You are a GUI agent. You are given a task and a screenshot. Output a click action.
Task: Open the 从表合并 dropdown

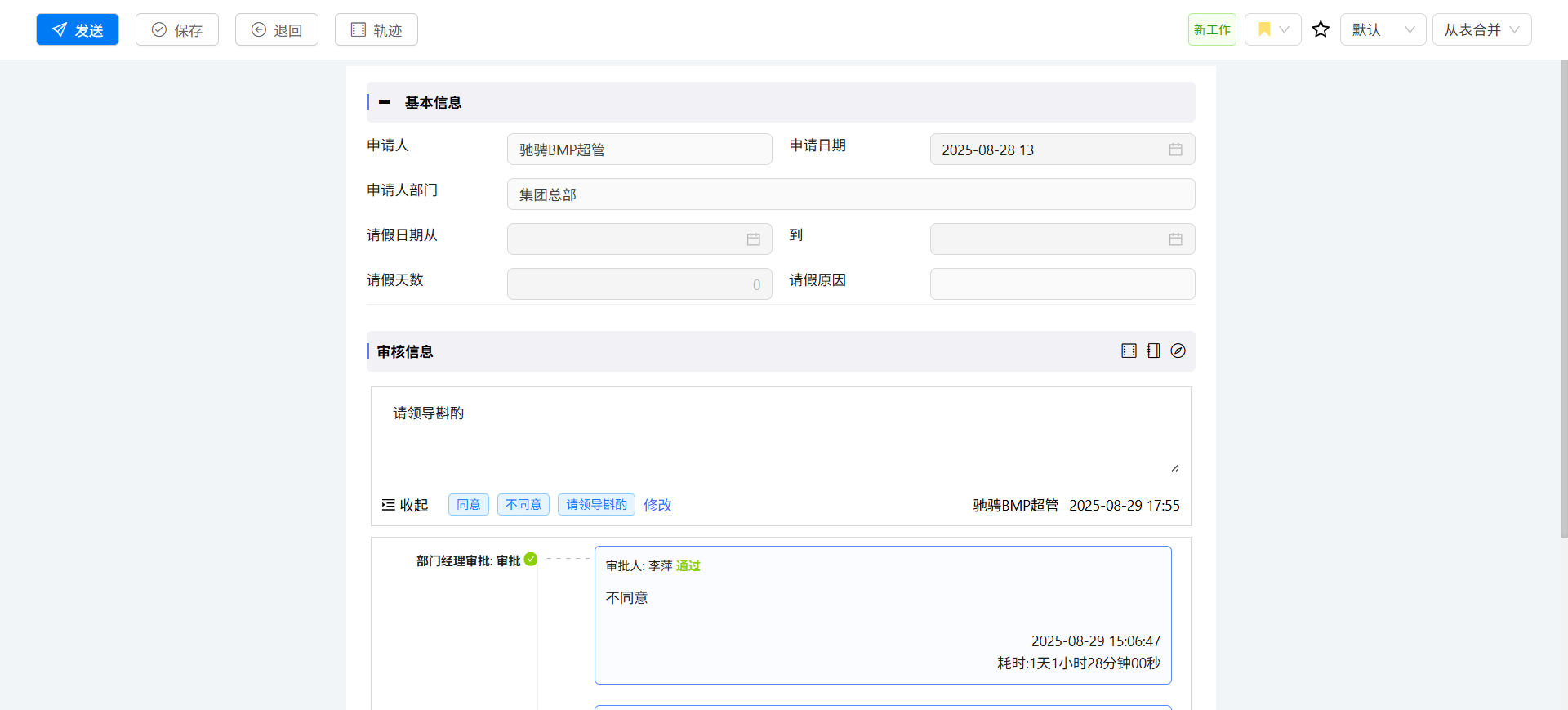(1481, 29)
